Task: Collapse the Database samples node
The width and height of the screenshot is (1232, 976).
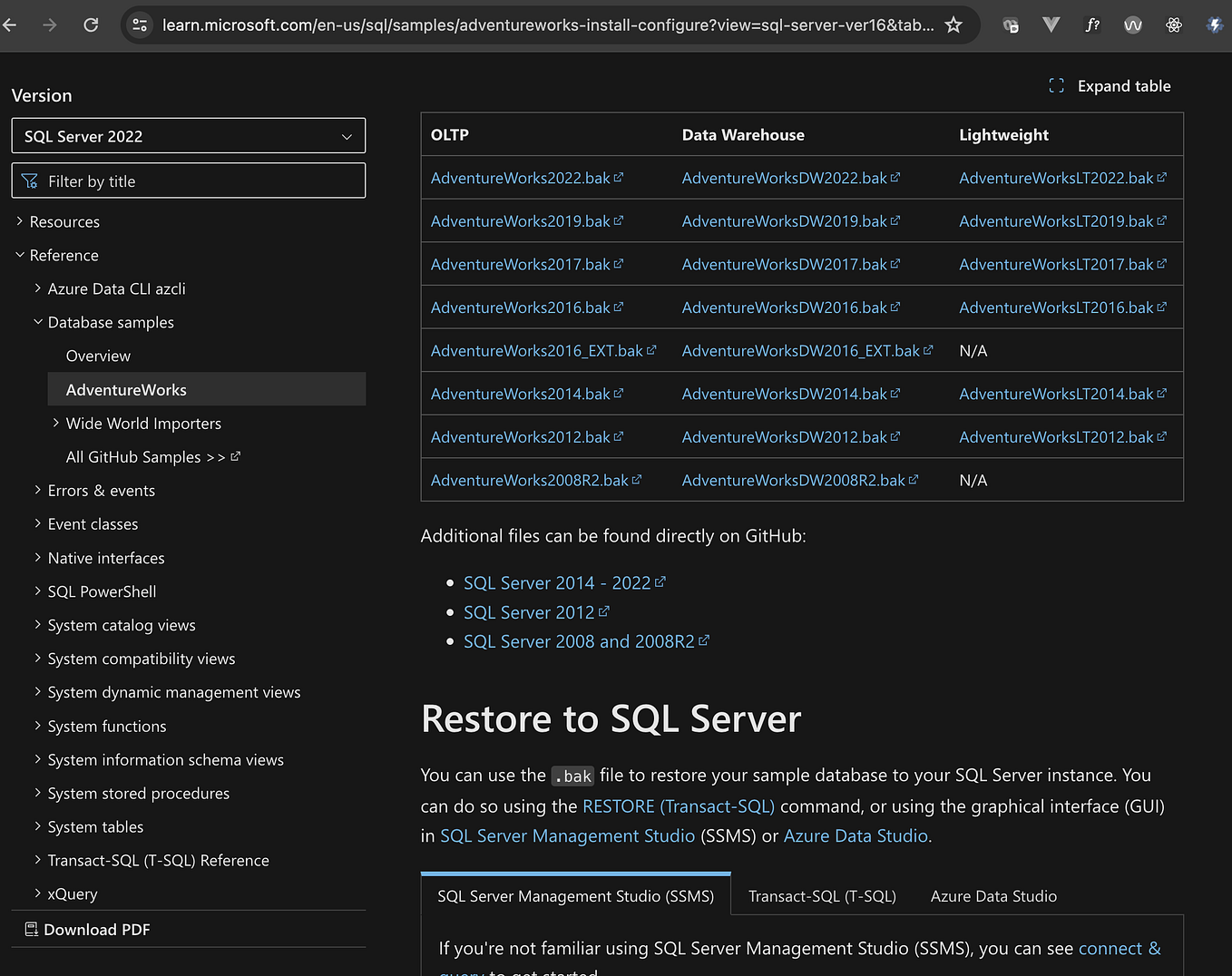Action: coord(38,322)
